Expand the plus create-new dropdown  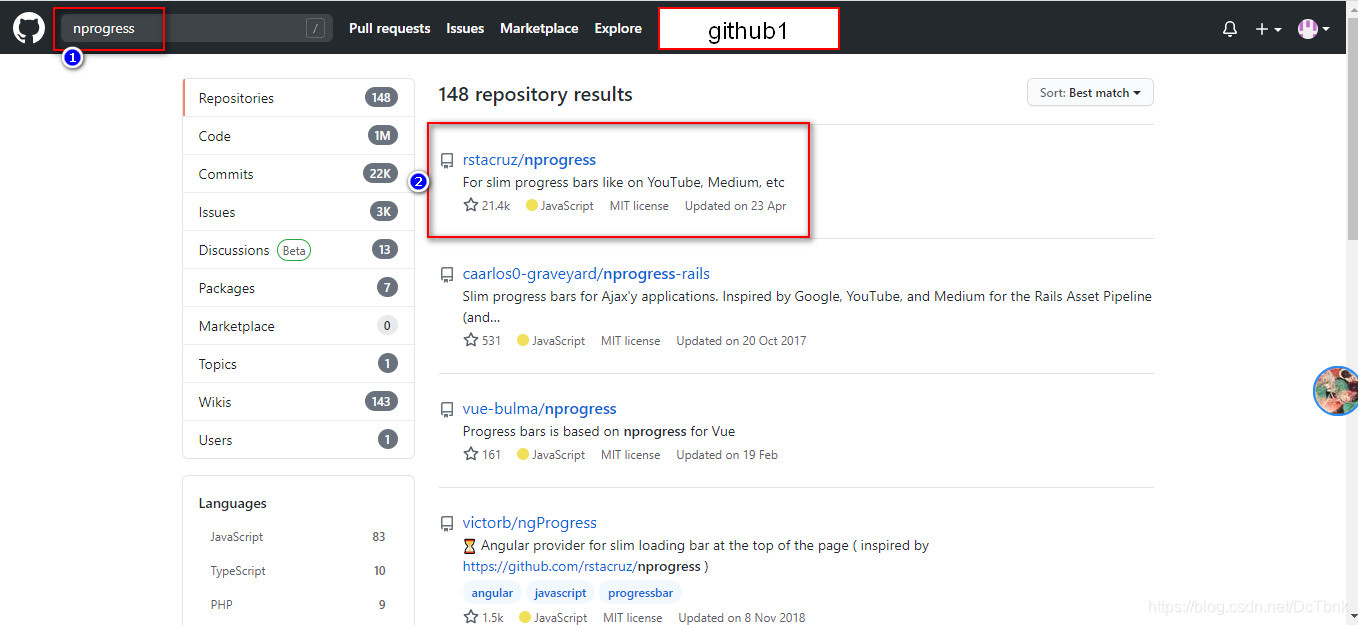pyautogui.click(x=1268, y=29)
